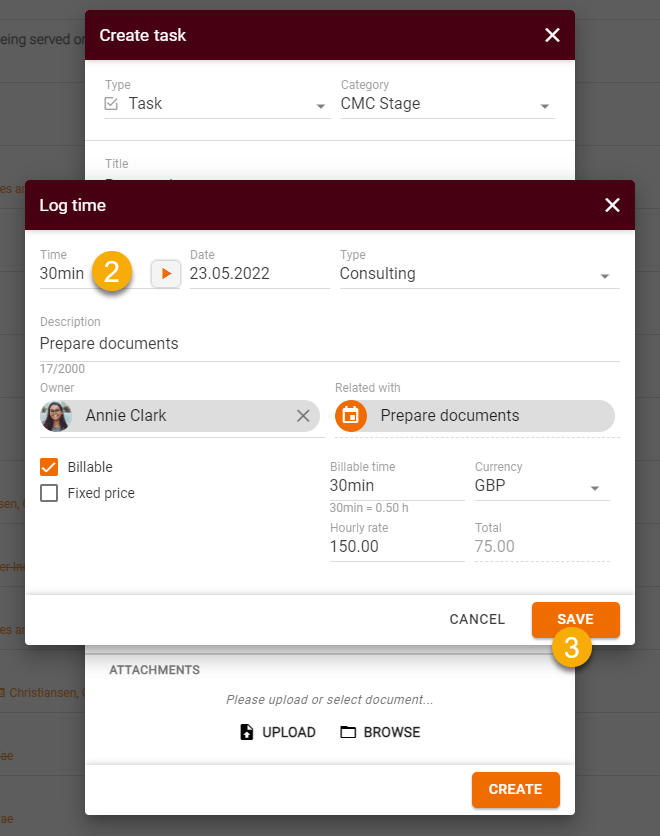Uncheck the Billable checkbox

[x=49, y=467]
